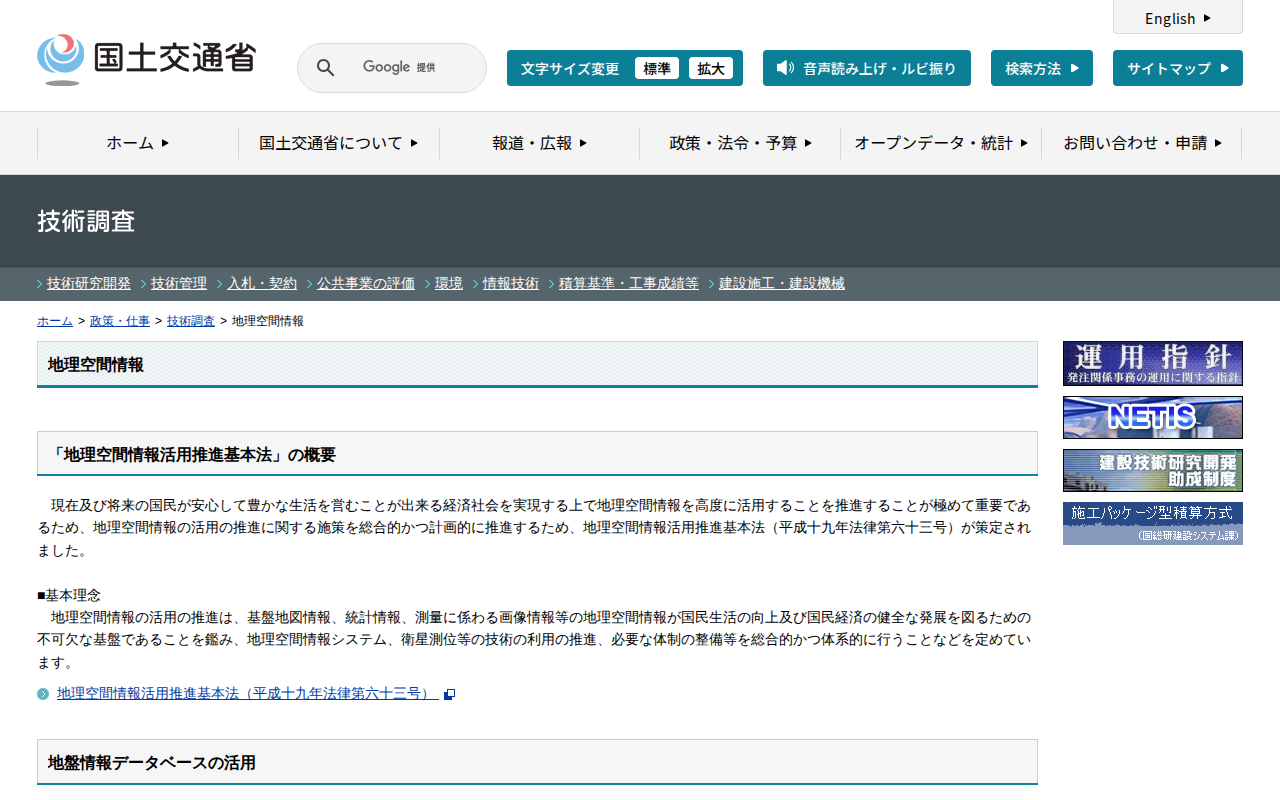Click the external link icon after 基本法 link

450,694
